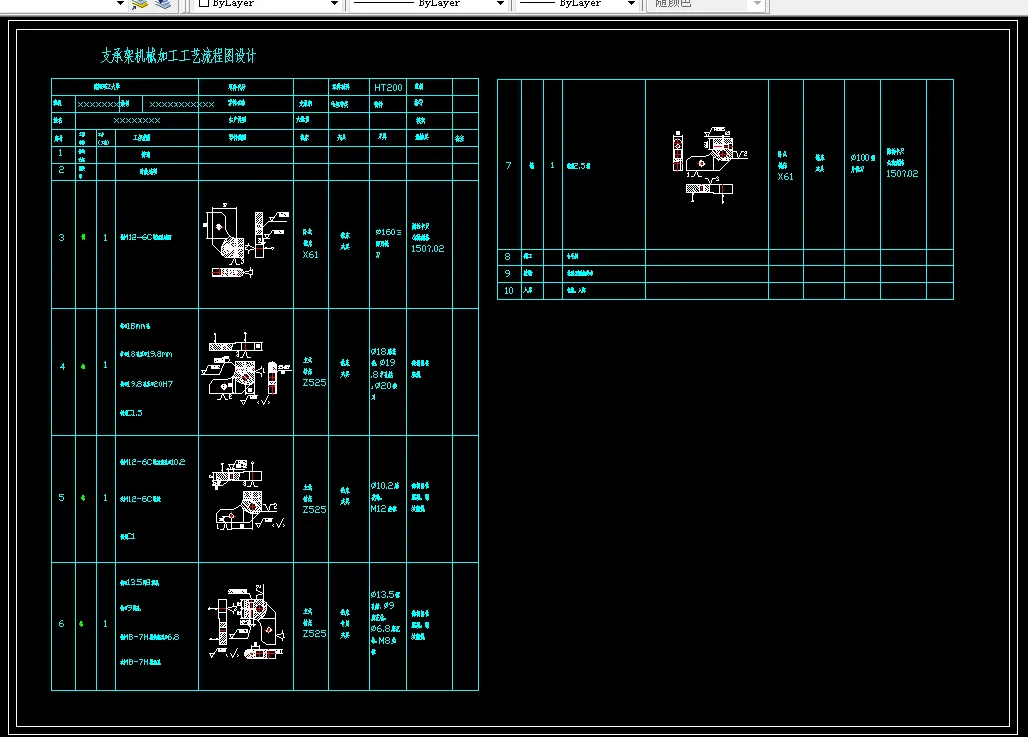The image size is (1028, 737).
Task: Select Ø160 tool text in row 3
Action: (388, 232)
